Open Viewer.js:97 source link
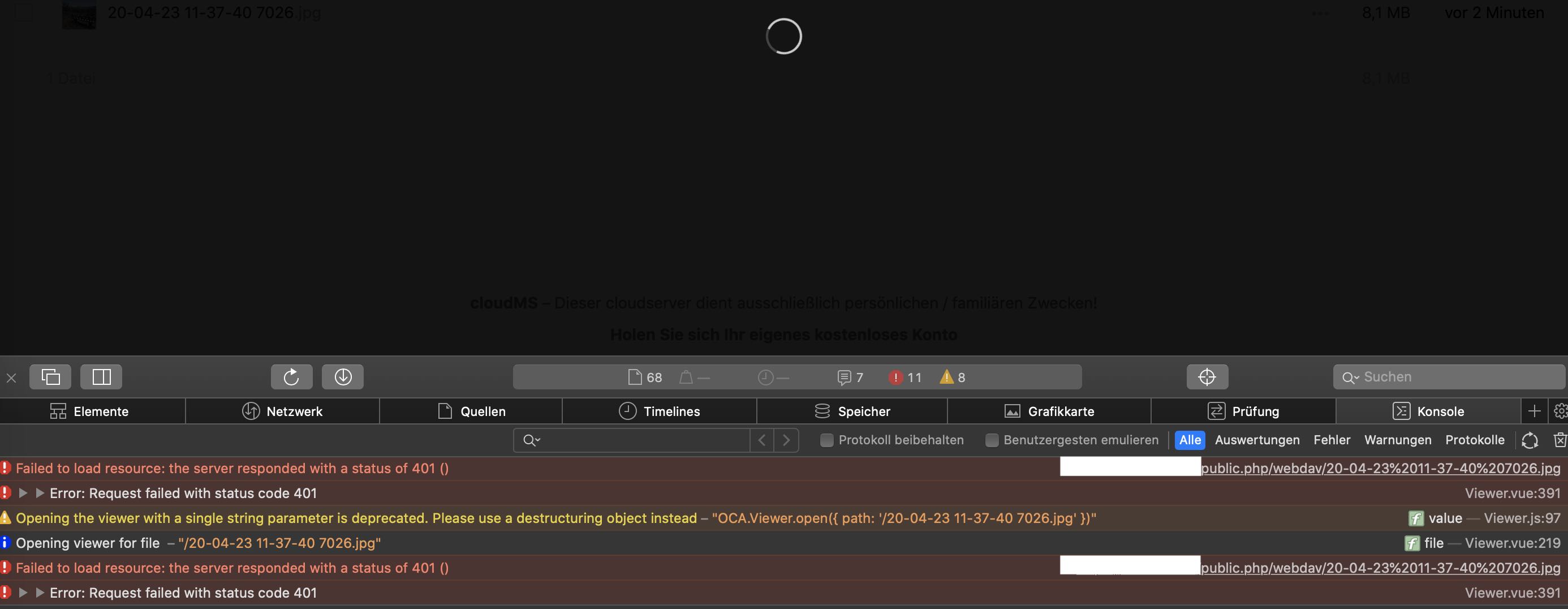The width and height of the screenshot is (1568, 609). point(1522,518)
